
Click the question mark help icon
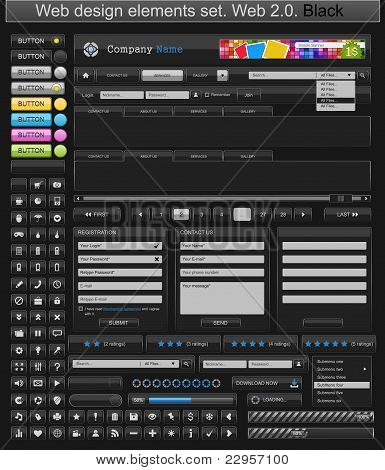[57, 367]
